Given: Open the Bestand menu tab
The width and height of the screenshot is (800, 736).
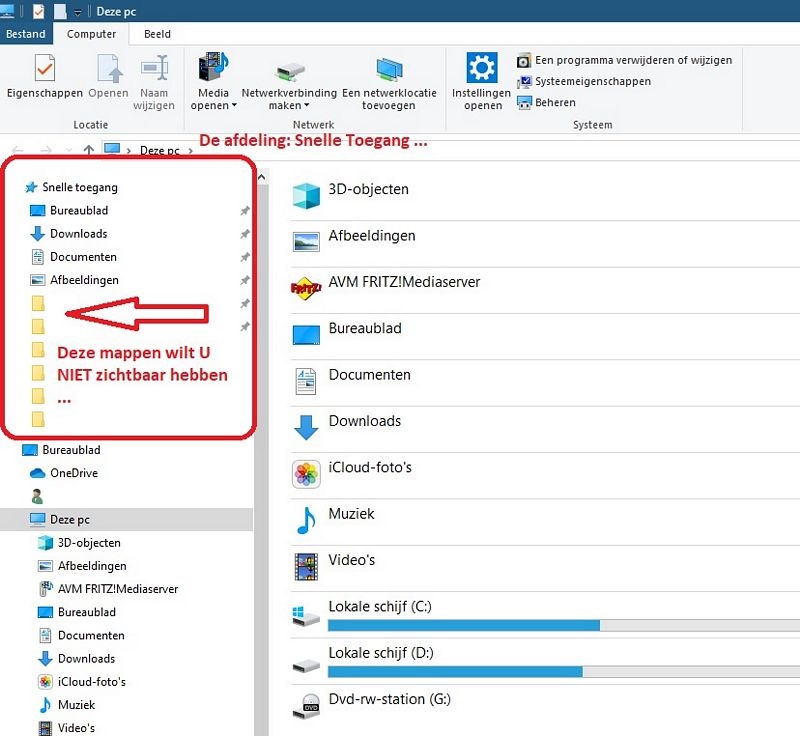Looking at the screenshot, I should tap(26, 34).
